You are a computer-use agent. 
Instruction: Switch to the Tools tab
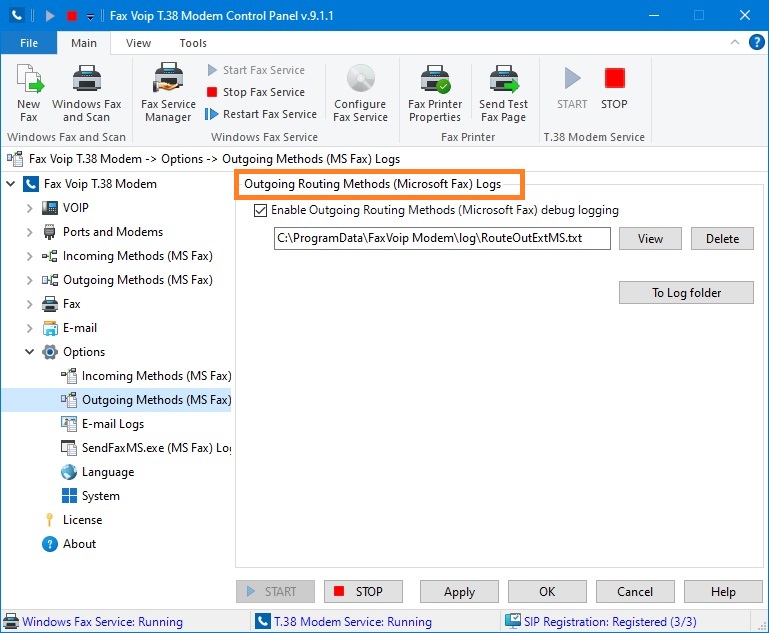193,43
